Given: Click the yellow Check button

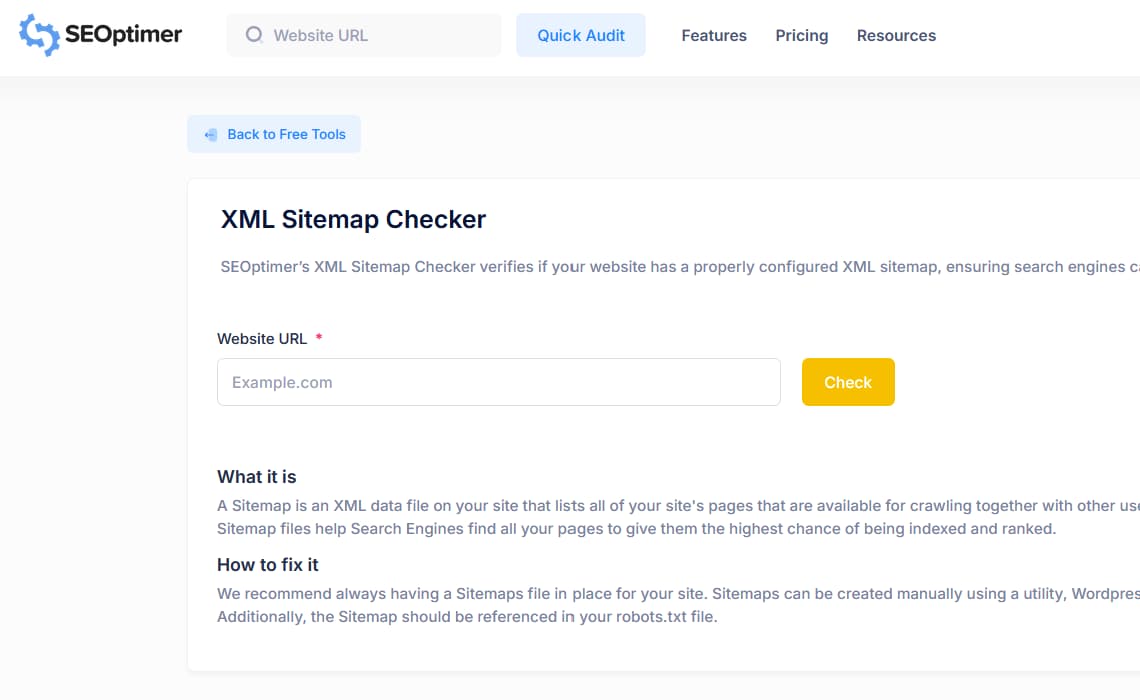Looking at the screenshot, I should (x=847, y=382).
